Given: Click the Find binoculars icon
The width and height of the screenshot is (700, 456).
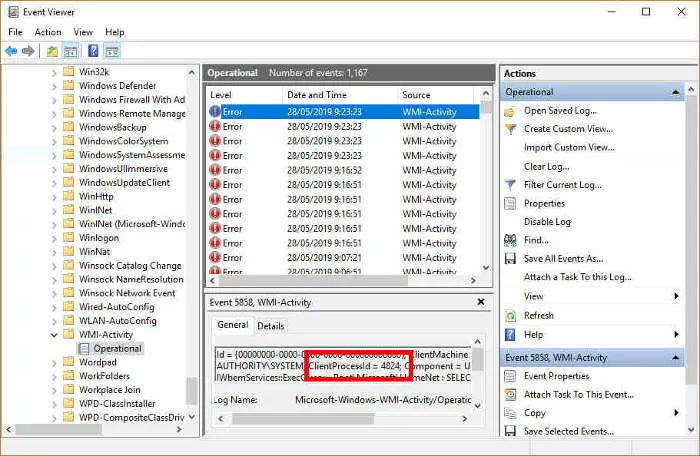Looking at the screenshot, I should (x=510, y=240).
